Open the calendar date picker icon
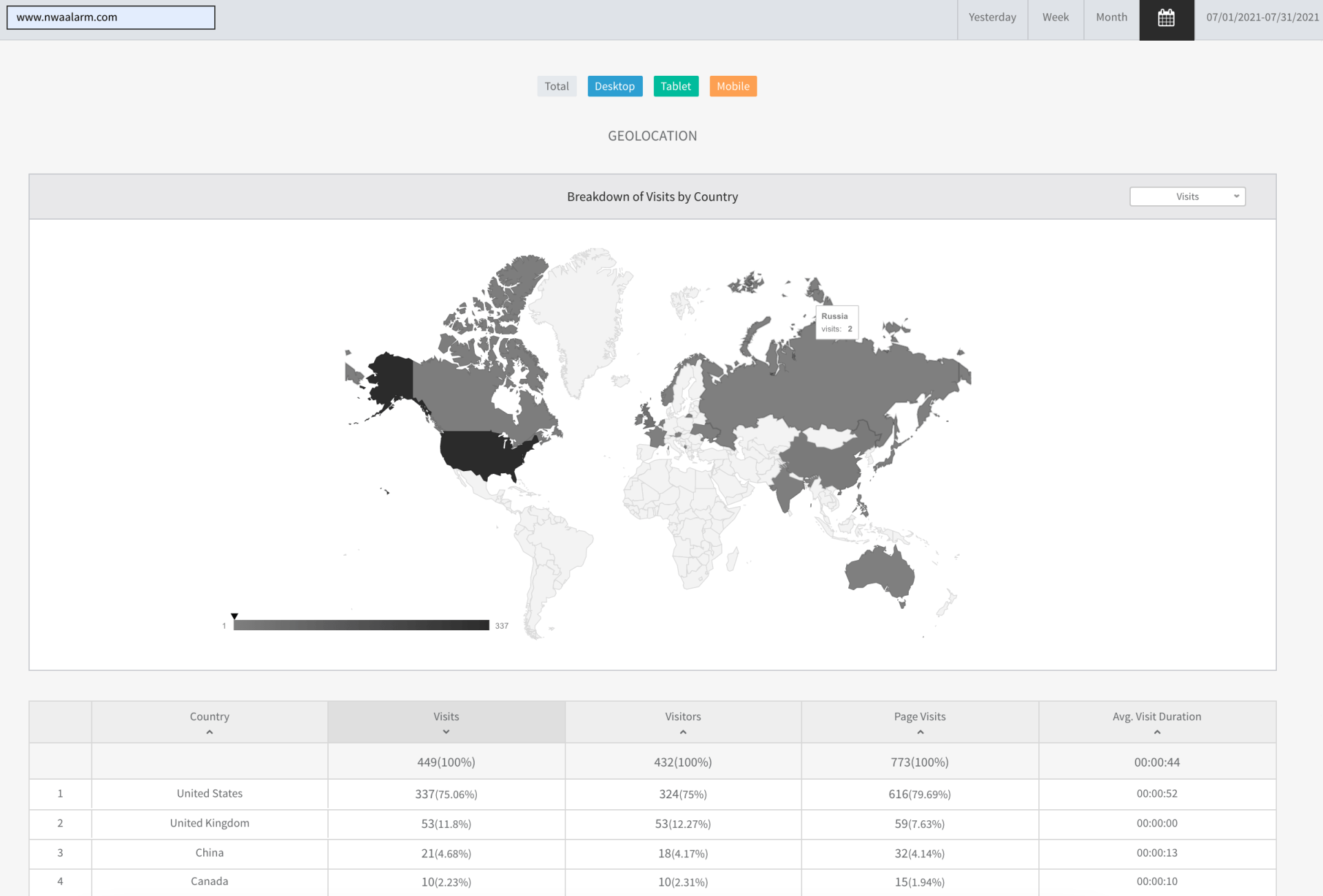This screenshot has width=1323, height=896. 1166,19
